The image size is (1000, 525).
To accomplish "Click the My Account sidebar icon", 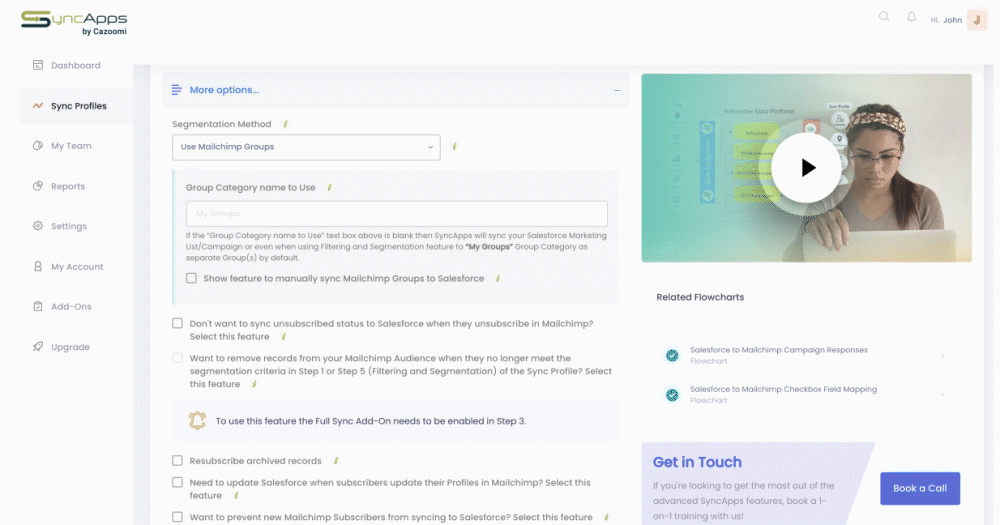I will coord(38,266).
